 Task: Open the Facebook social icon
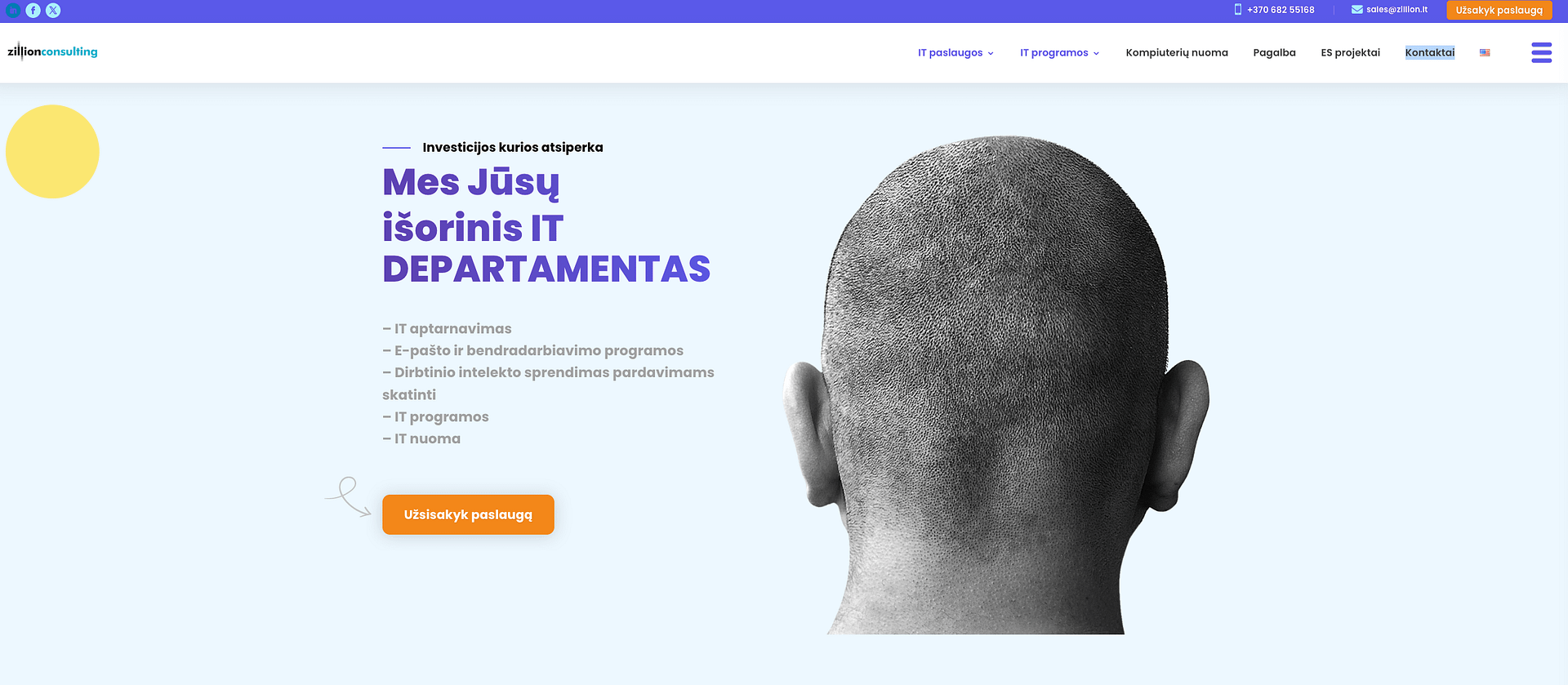coord(33,11)
